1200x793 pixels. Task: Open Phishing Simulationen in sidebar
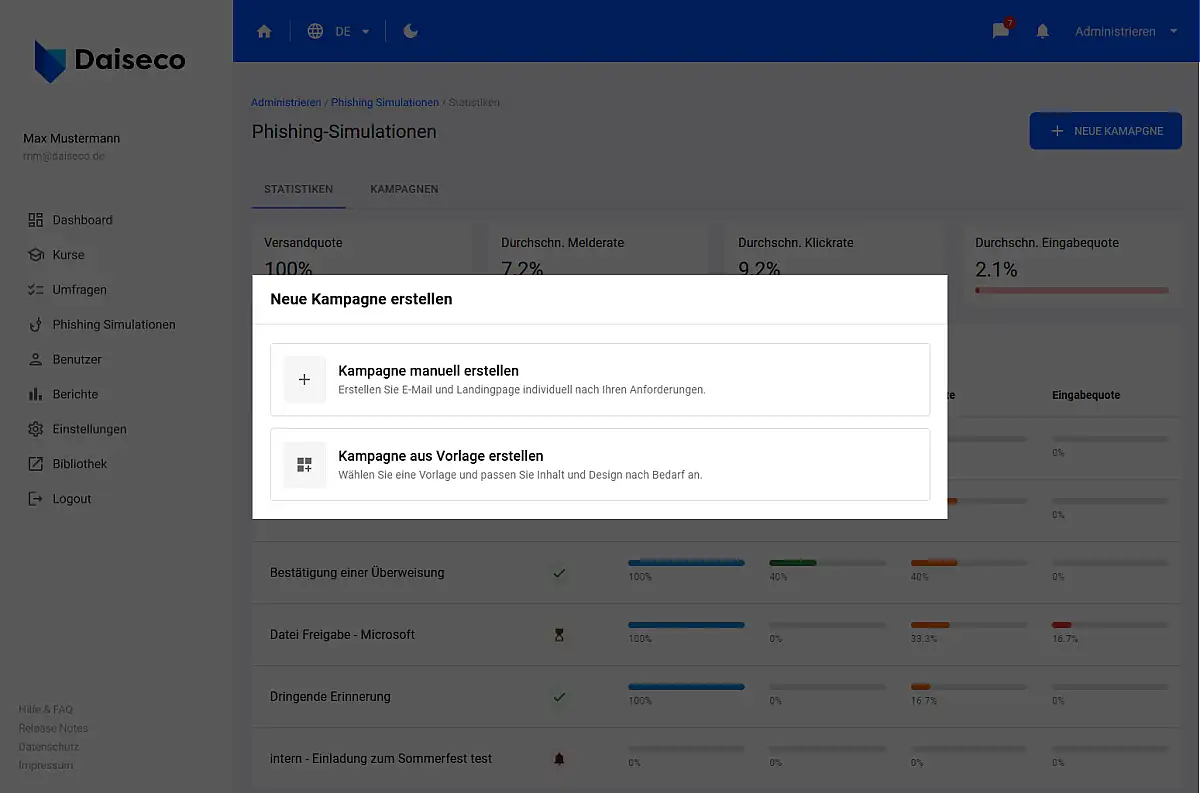(x=113, y=325)
